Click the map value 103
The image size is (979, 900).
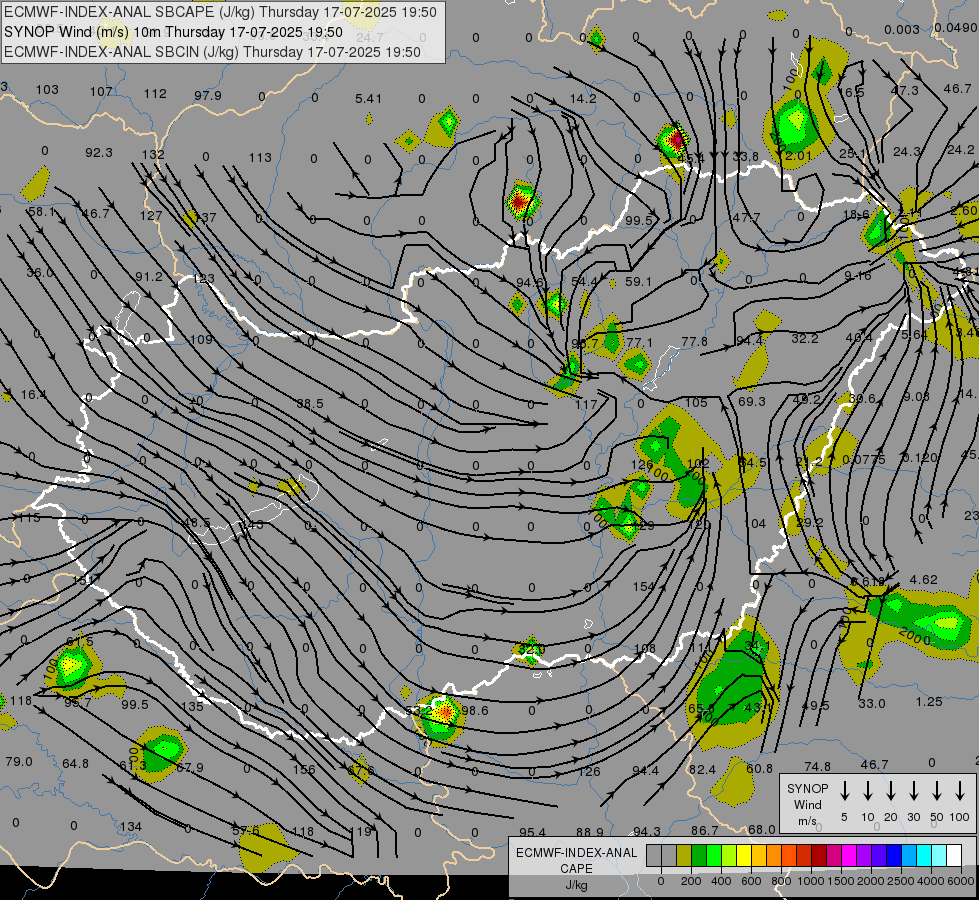pyautogui.click(x=47, y=89)
